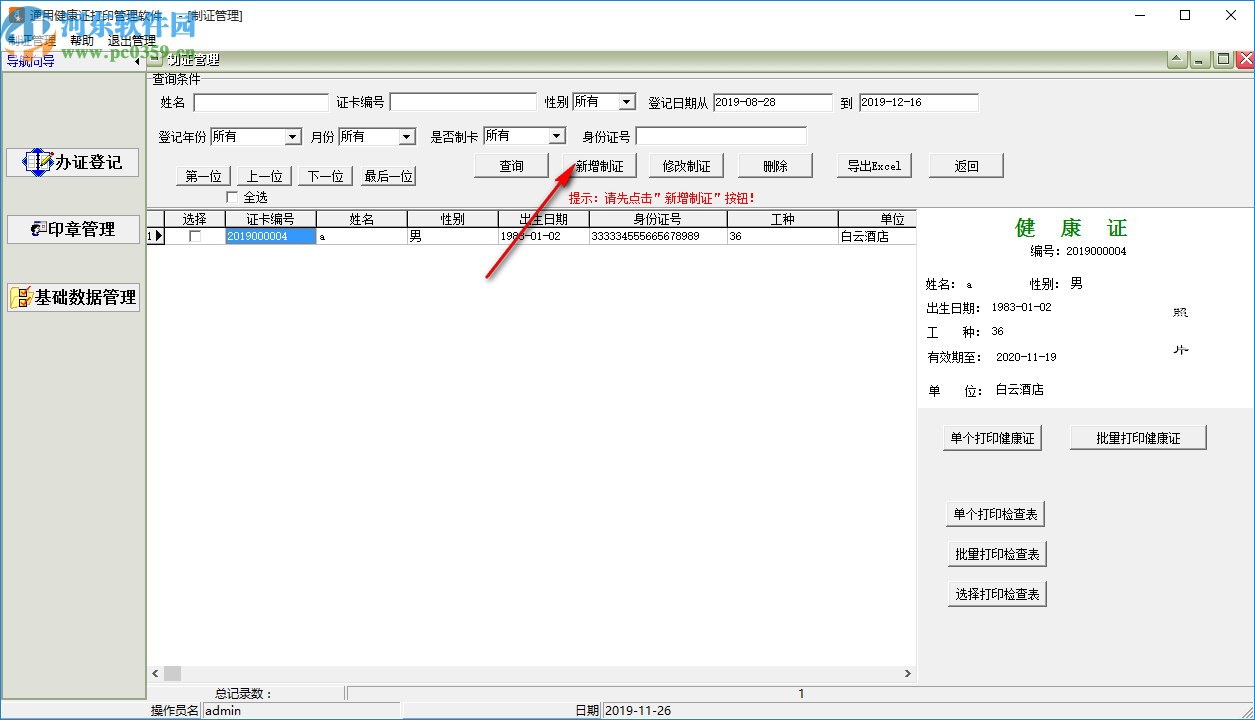Click the 出生日期 column header
1255x720 pixels.
[x=544, y=219]
